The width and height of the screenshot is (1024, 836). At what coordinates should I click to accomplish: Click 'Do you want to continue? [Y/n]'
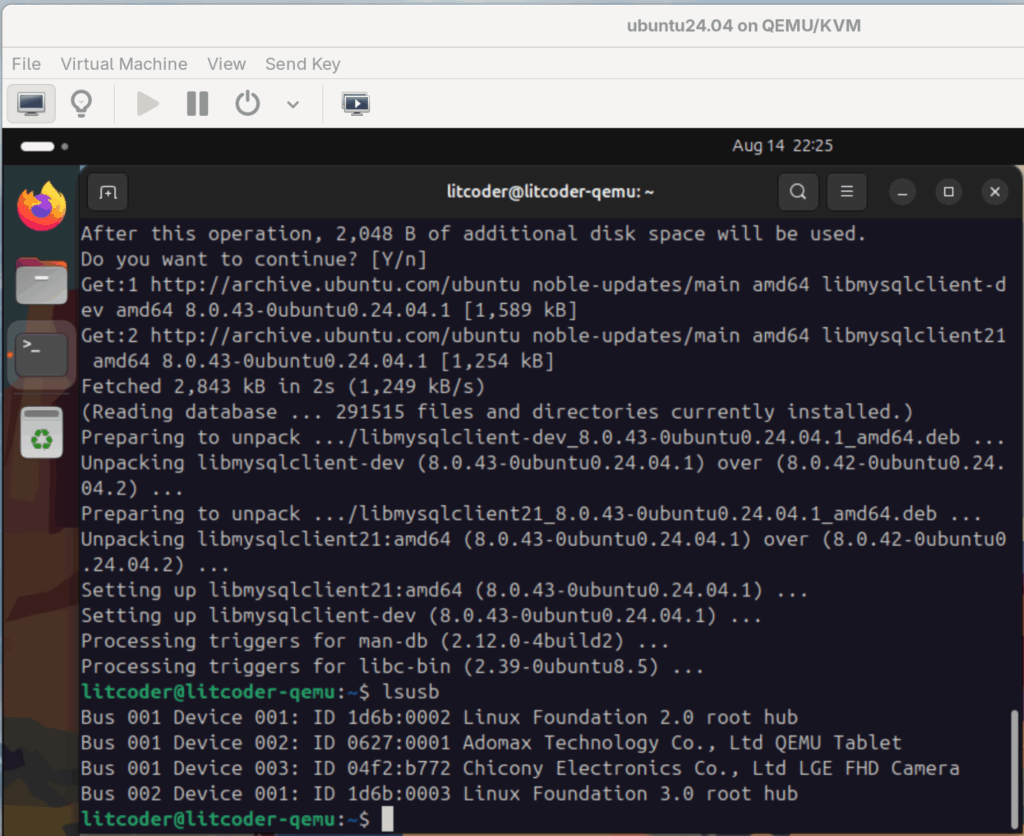coord(254,259)
